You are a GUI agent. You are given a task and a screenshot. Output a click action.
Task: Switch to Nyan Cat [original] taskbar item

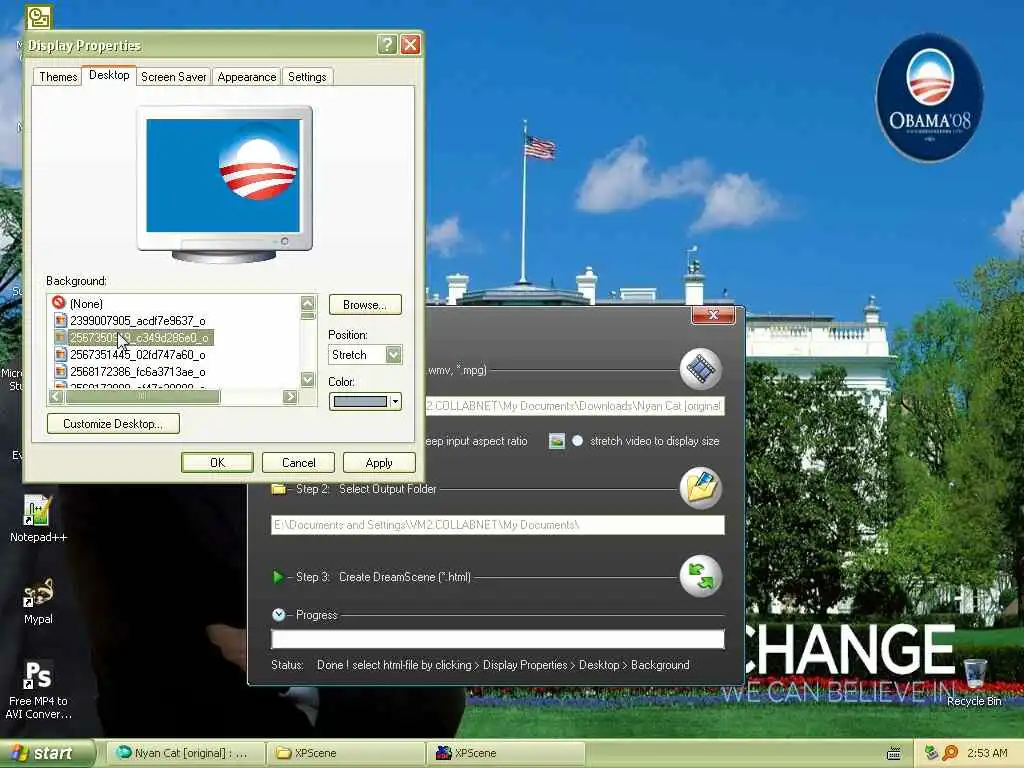click(x=184, y=753)
